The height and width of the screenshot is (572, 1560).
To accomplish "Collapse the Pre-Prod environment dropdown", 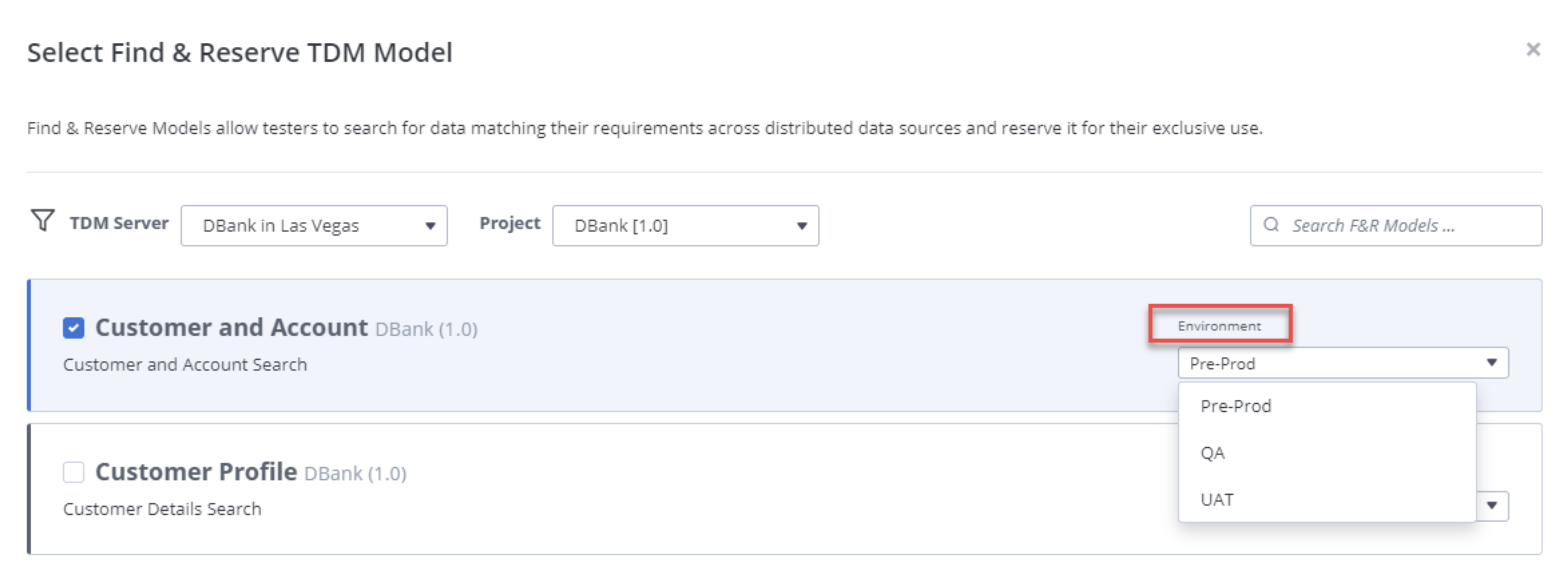I will [x=1343, y=363].
